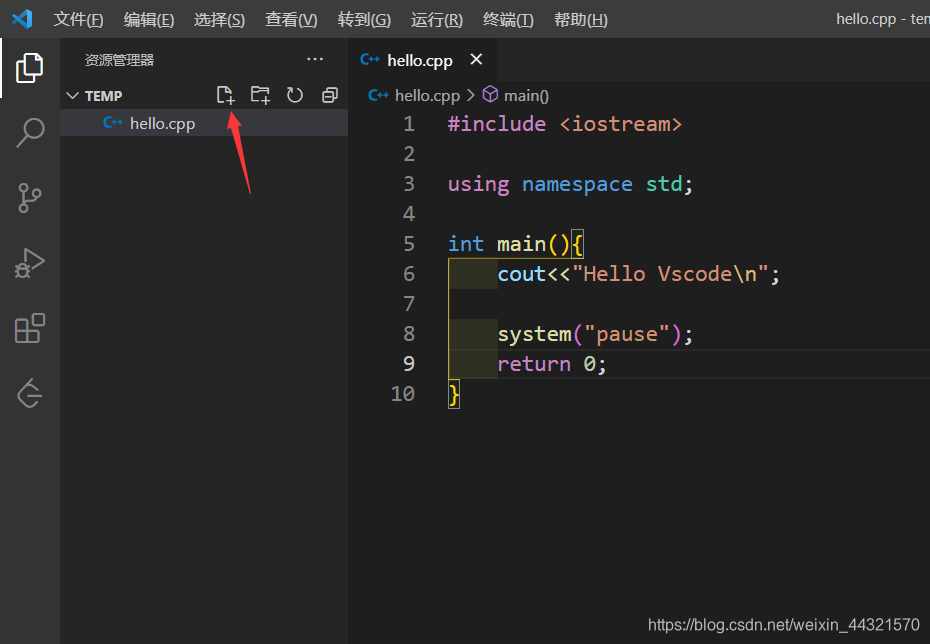The height and width of the screenshot is (644, 930).
Task: Open the 选择(S) menu
Action: click(219, 20)
